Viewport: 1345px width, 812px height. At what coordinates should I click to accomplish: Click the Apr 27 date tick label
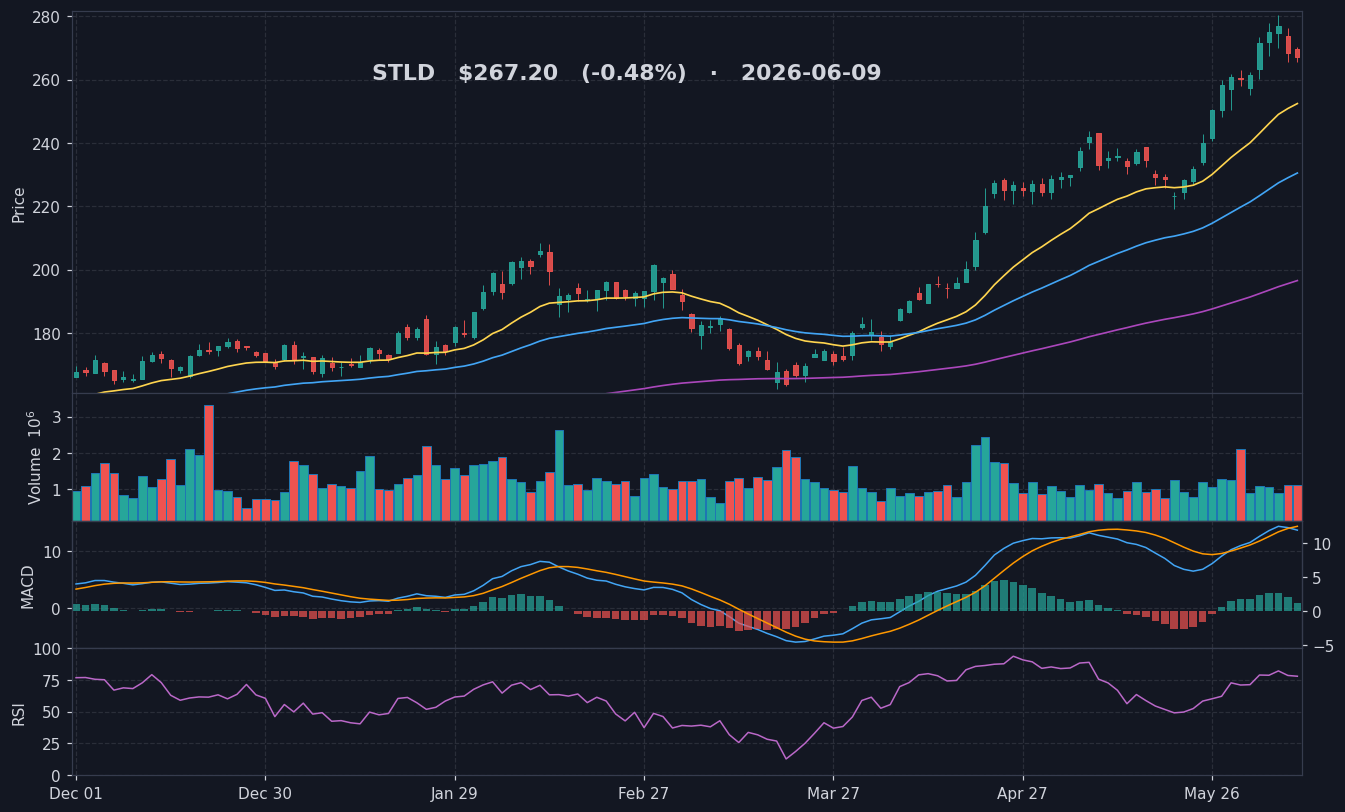click(1023, 794)
